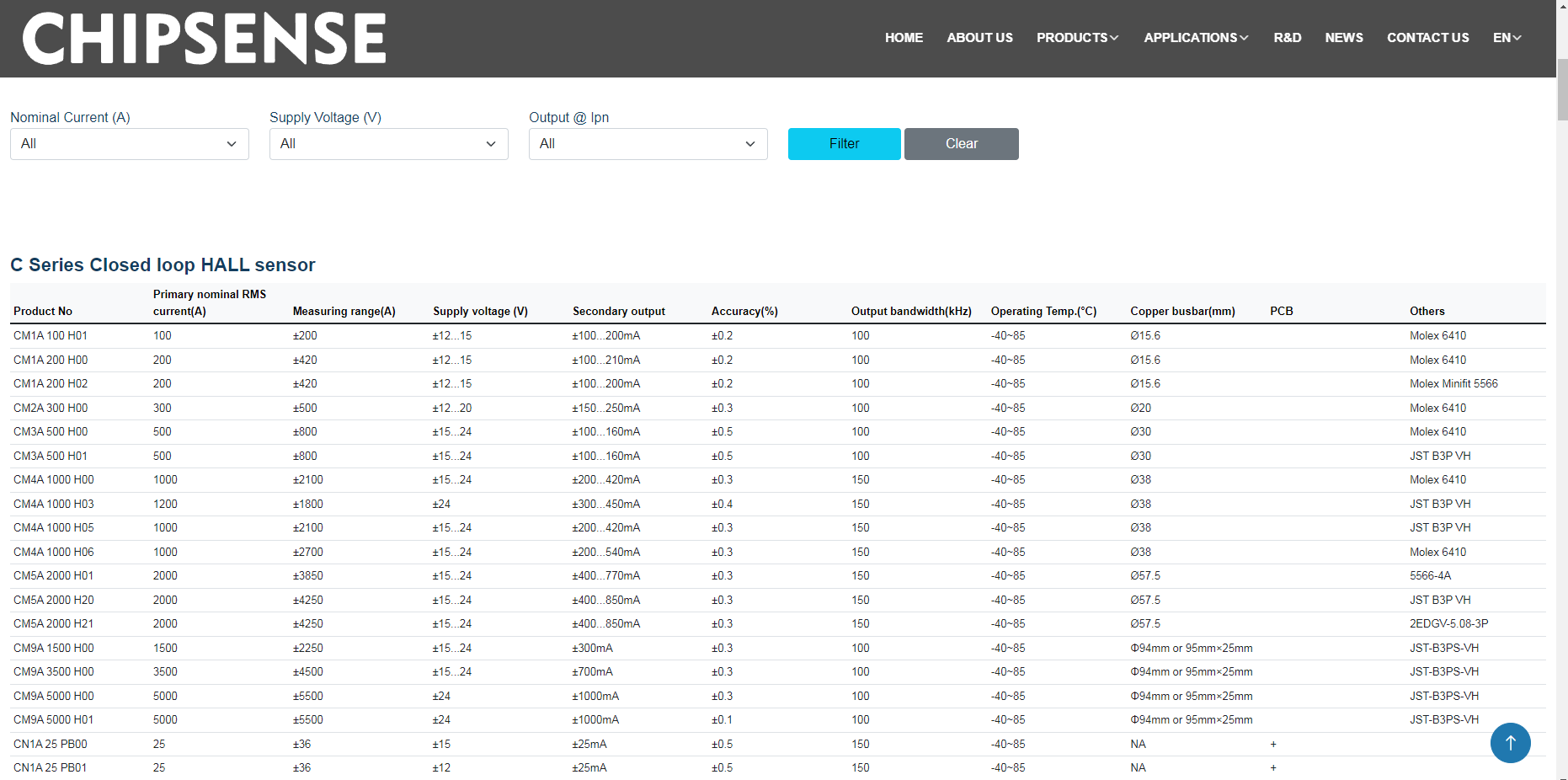
Task: Select product CM5A 2000 H01
Action: click(x=54, y=575)
